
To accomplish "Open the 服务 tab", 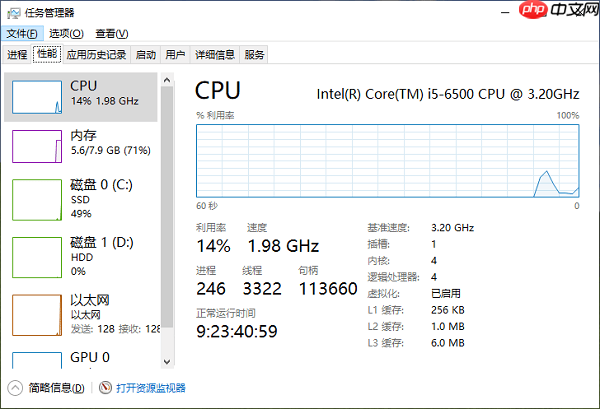I will 255,55.
